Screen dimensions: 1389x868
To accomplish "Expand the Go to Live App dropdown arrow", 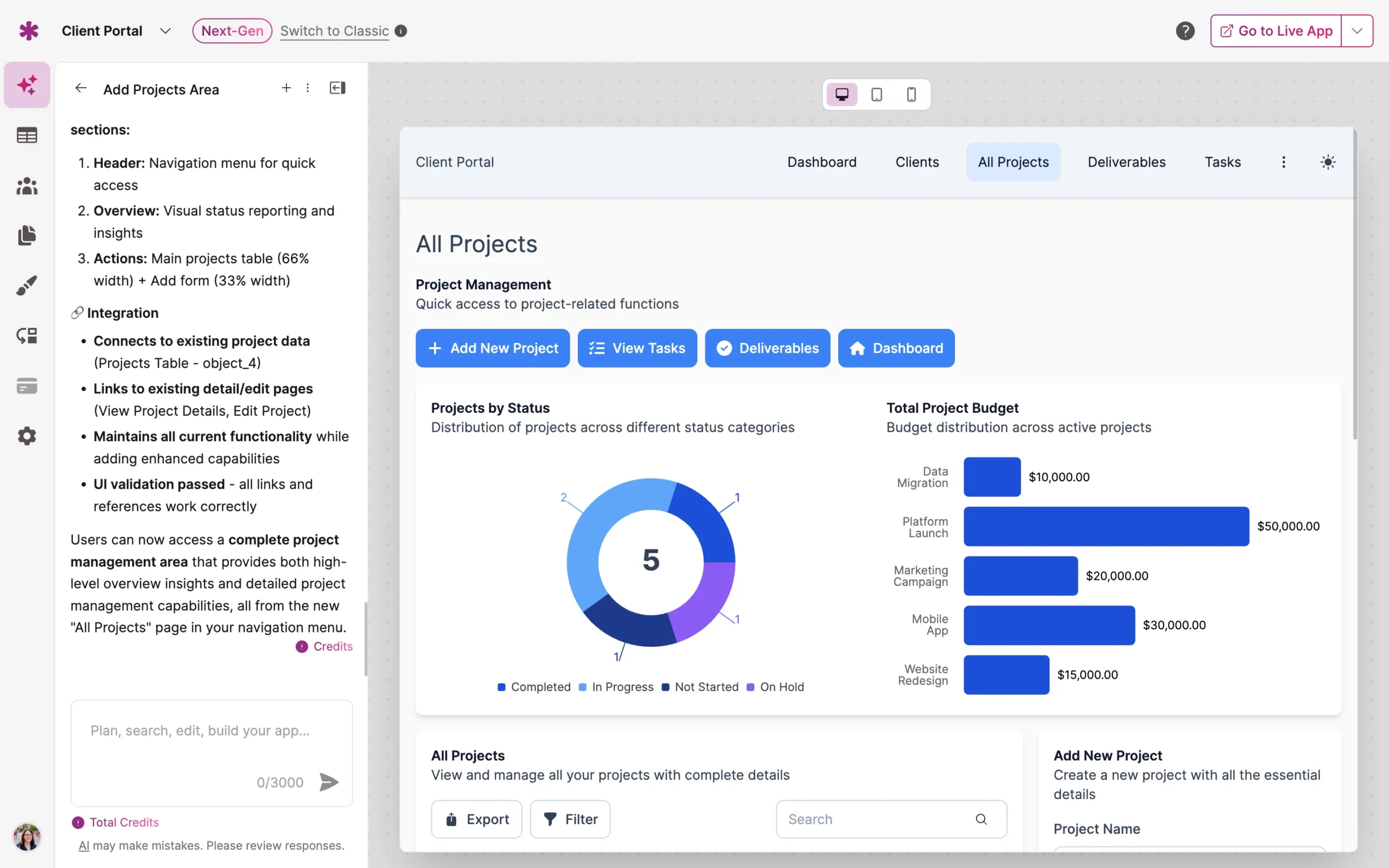I will pyautogui.click(x=1357, y=30).
